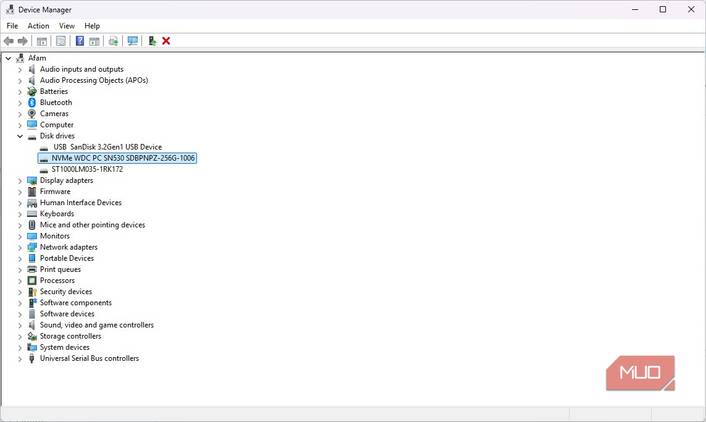Select the Disk drives label

[x=57, y=136]
